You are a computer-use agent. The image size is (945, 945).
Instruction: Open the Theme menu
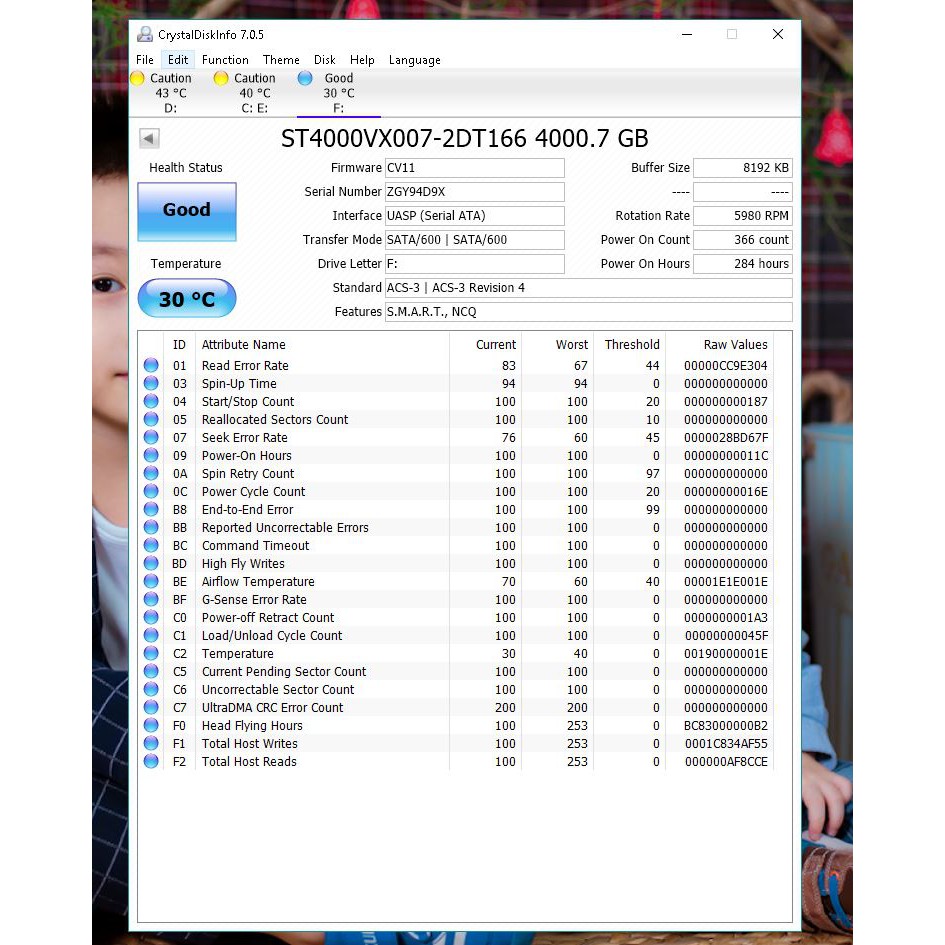(281, 60)
